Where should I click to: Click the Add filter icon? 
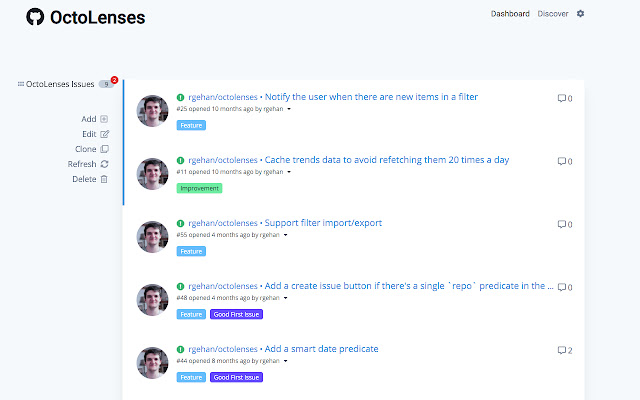pos(104,119)
